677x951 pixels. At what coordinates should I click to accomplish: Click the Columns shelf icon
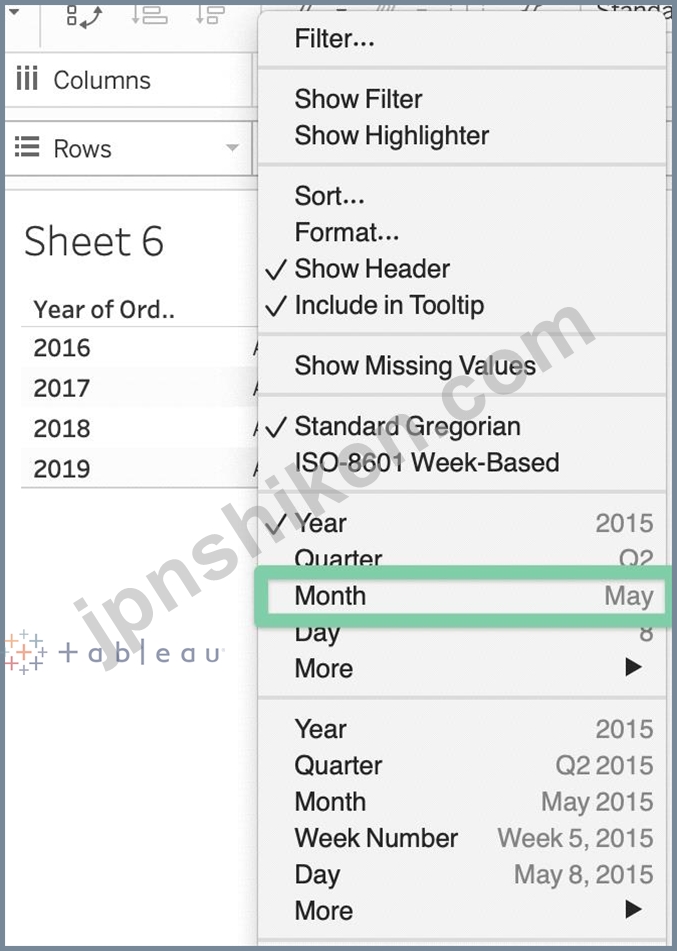coord(27,80)
